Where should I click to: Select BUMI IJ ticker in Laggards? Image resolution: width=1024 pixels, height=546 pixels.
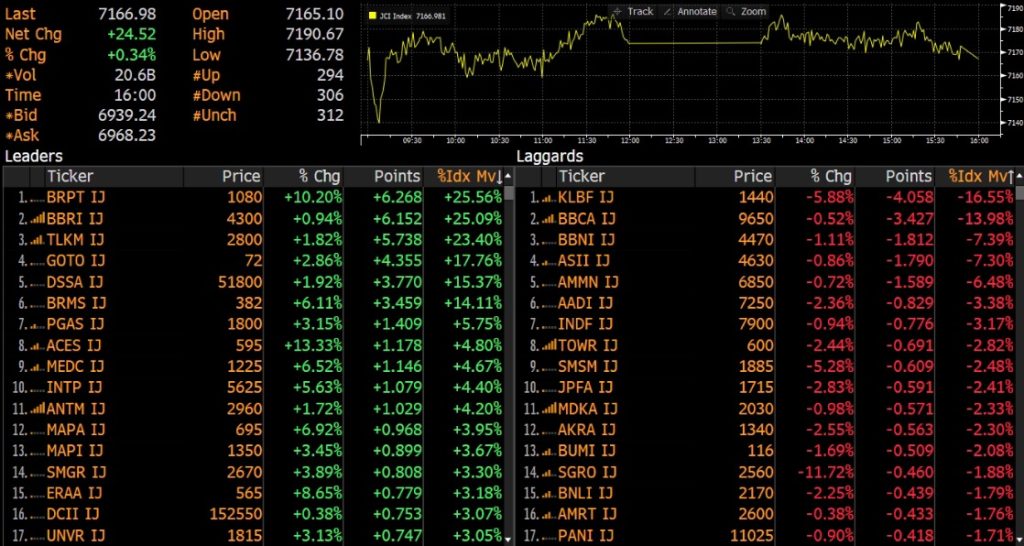coord(586,451)
